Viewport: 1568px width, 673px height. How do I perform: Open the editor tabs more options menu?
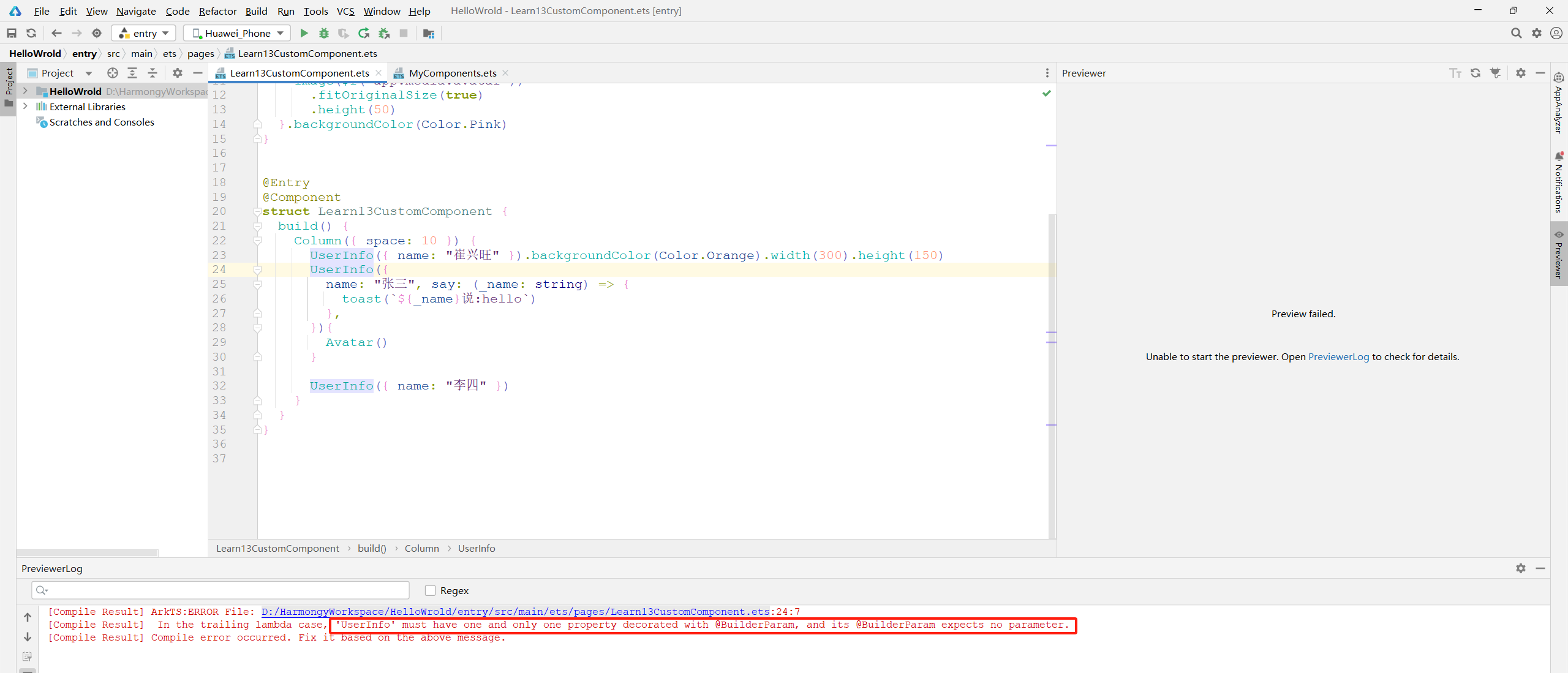[1047, 73]
